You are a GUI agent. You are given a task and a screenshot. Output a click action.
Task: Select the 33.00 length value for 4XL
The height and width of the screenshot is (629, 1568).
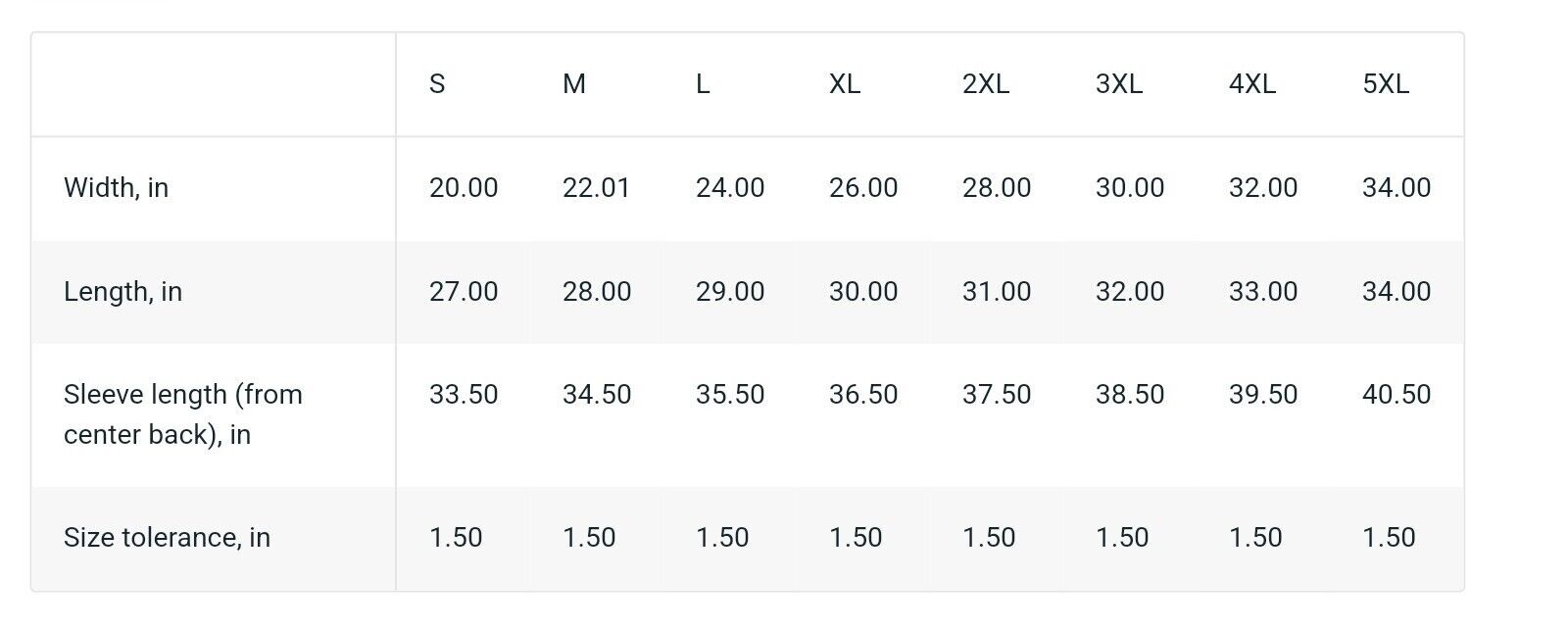tap(1263, 292)
